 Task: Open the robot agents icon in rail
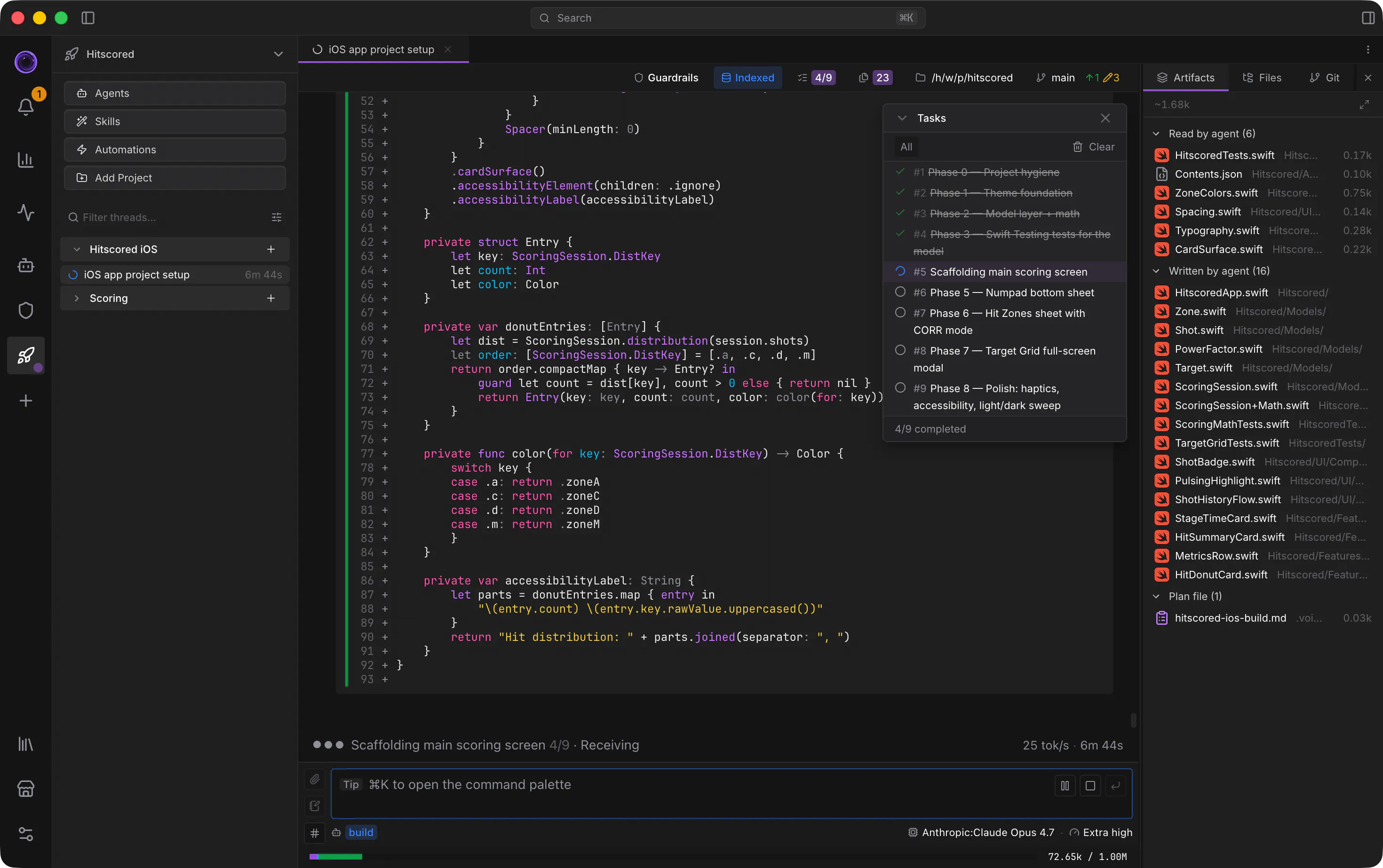click(26, 265)
